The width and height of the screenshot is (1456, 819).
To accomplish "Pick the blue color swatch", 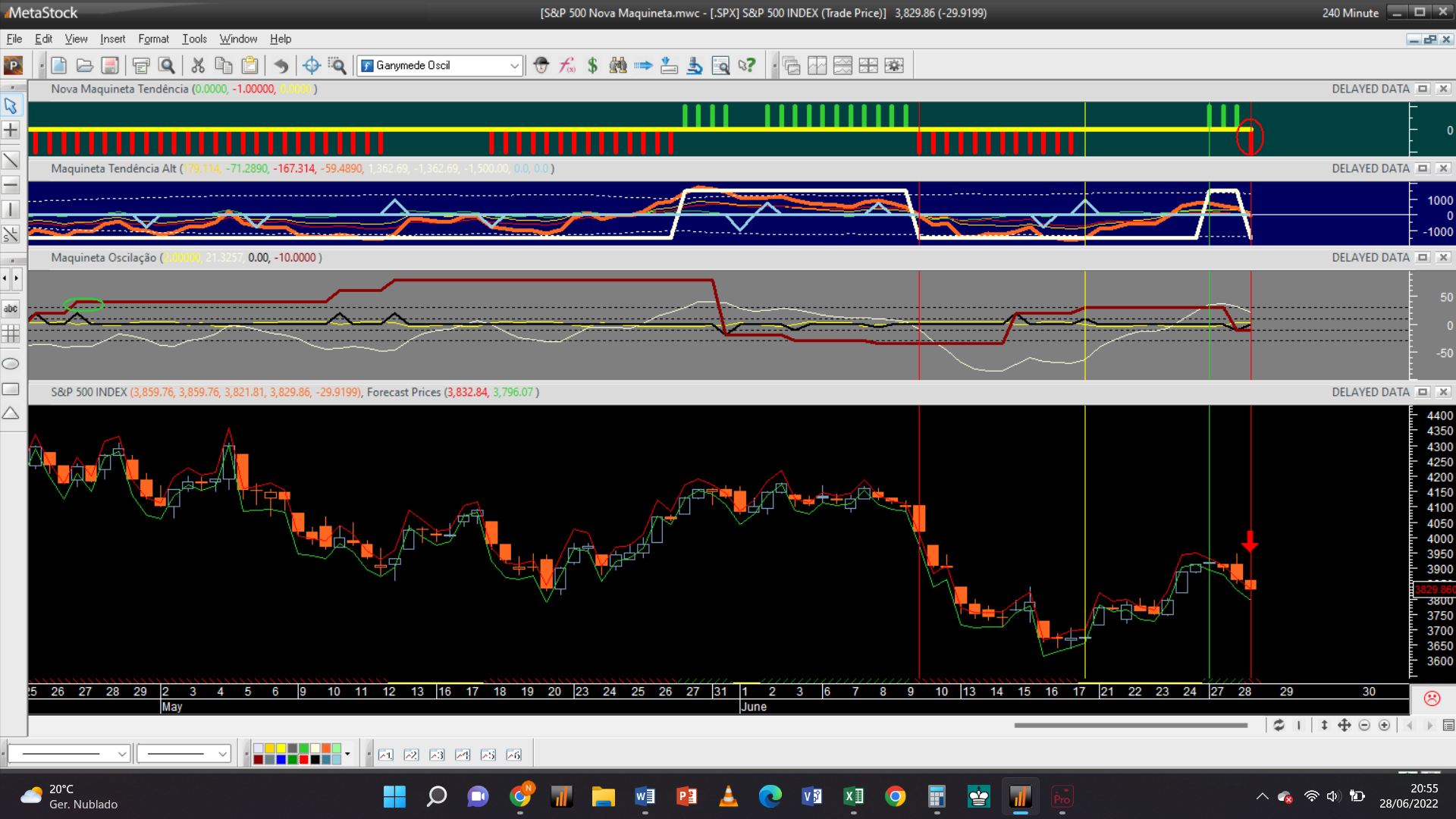I will coord(281,759).
